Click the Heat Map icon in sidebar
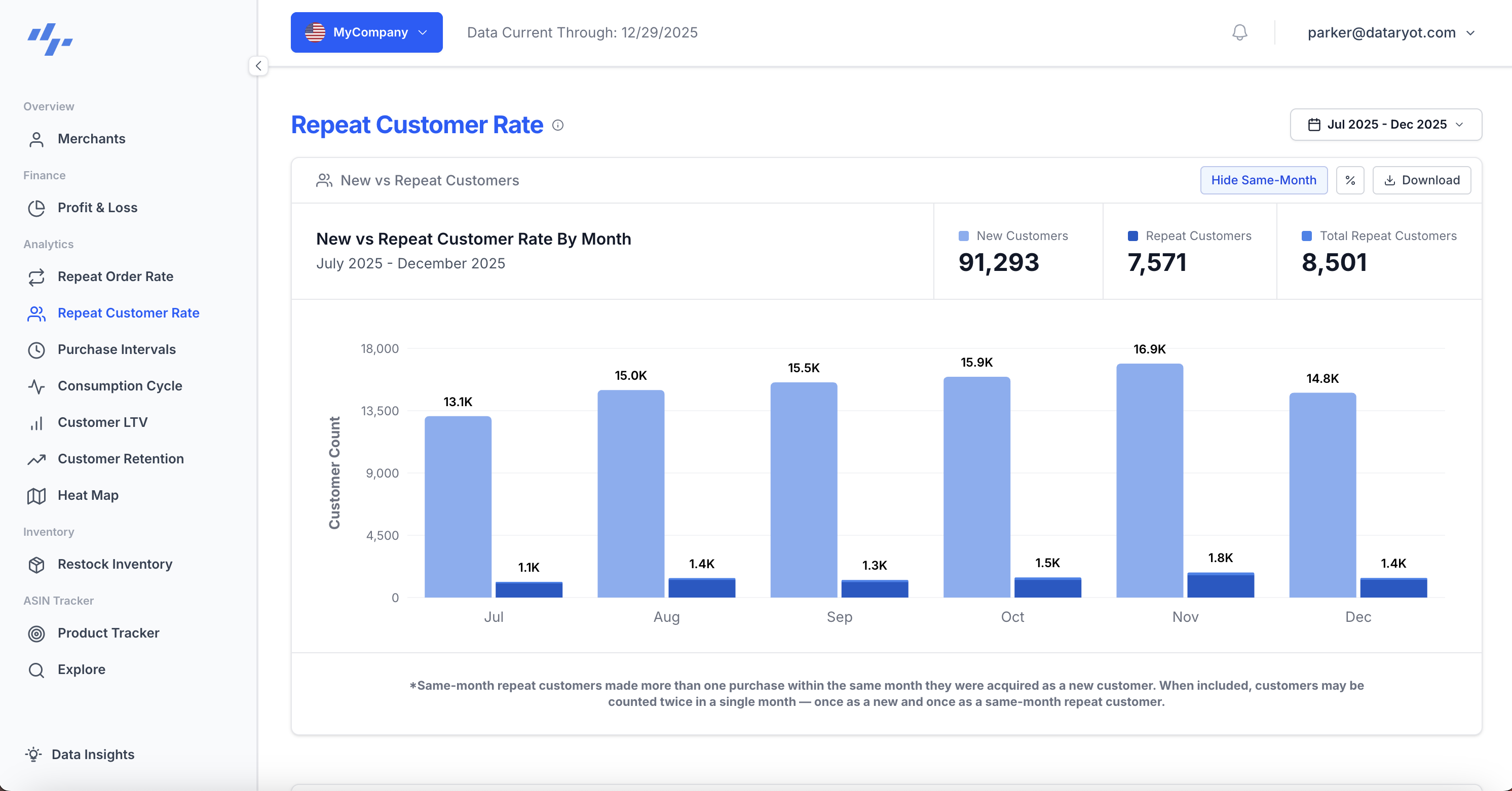 (x=36, y=495)
